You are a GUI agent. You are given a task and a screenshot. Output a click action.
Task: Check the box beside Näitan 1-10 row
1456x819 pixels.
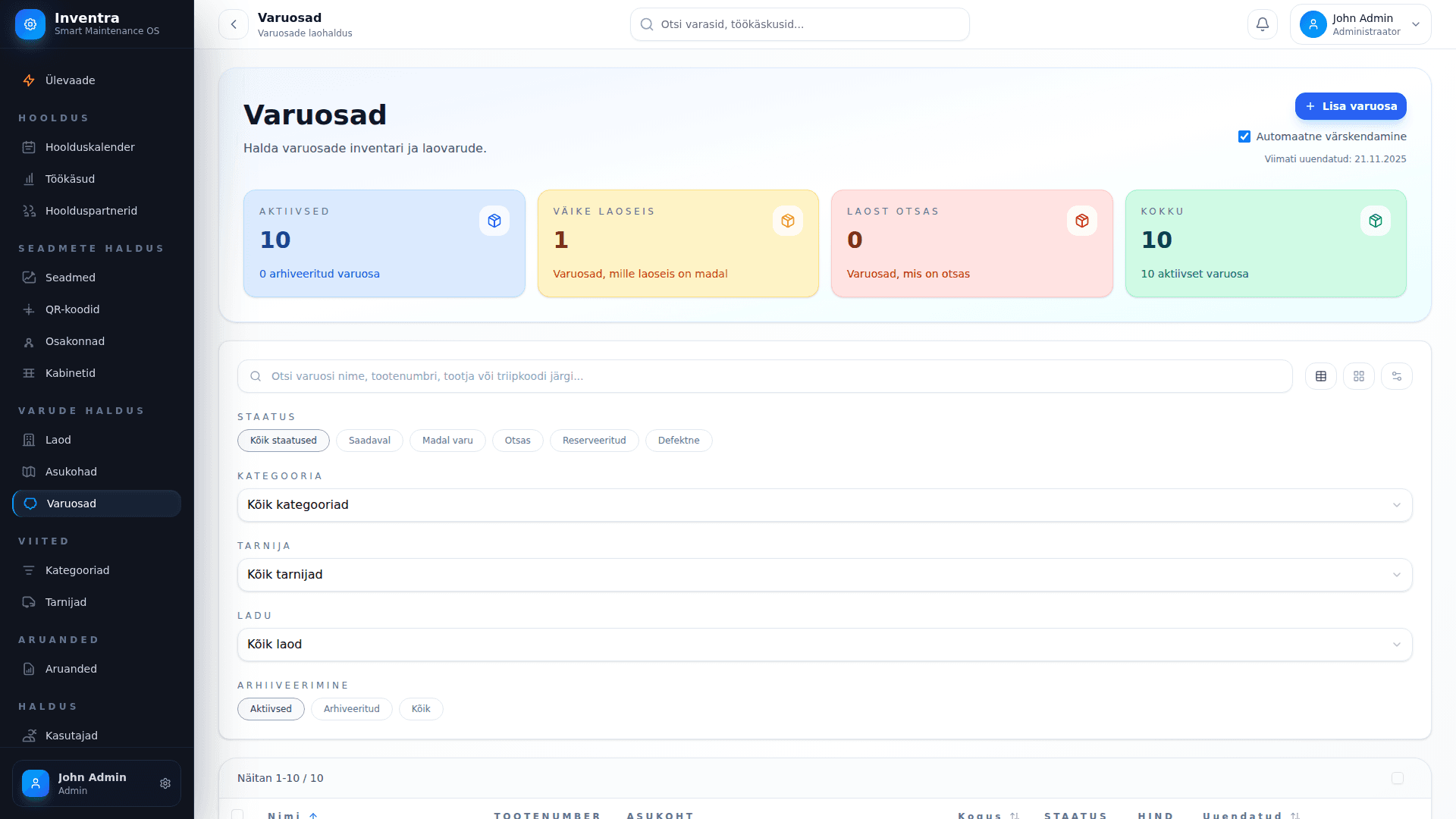tap(1397, 778)
